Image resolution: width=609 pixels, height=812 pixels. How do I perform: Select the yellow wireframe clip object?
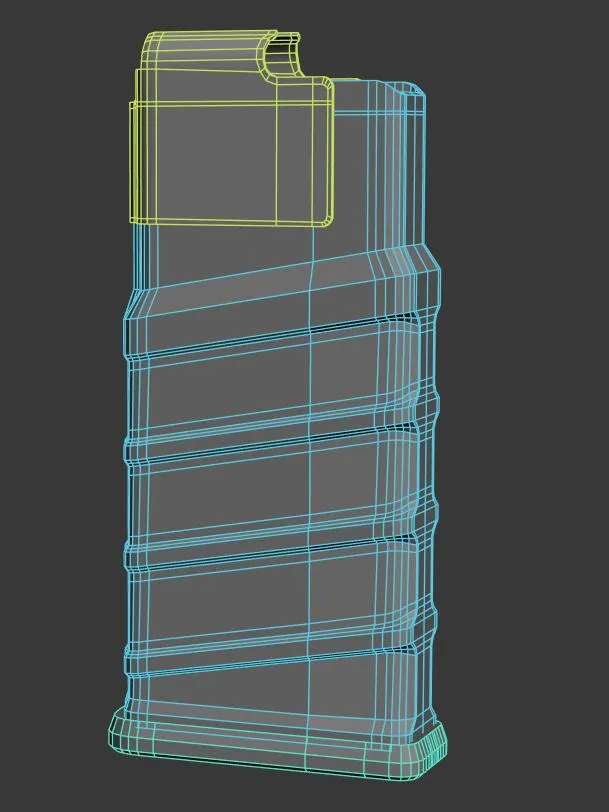point(230,150)
